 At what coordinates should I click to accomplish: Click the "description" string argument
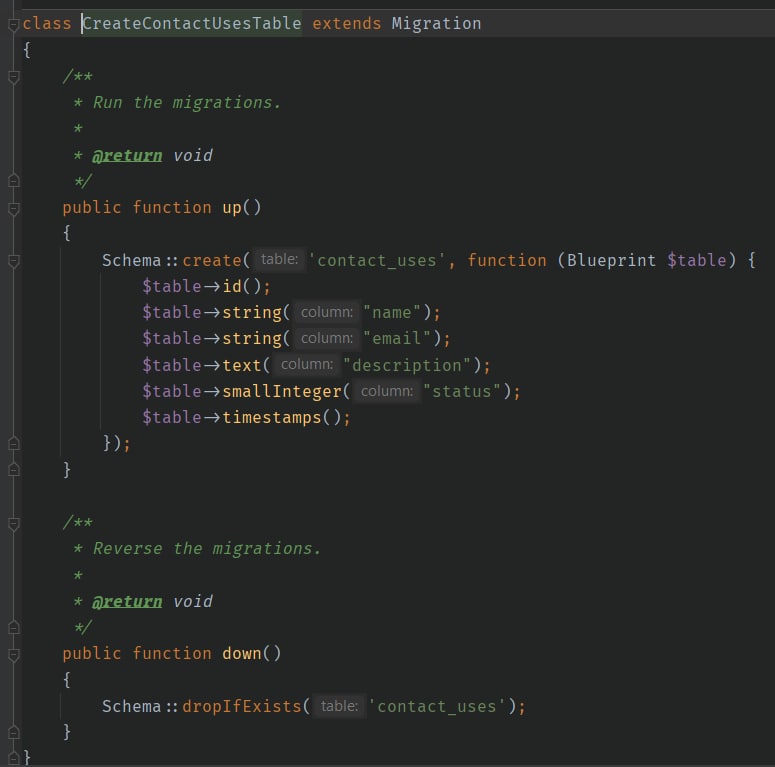[x=407, y=365]
